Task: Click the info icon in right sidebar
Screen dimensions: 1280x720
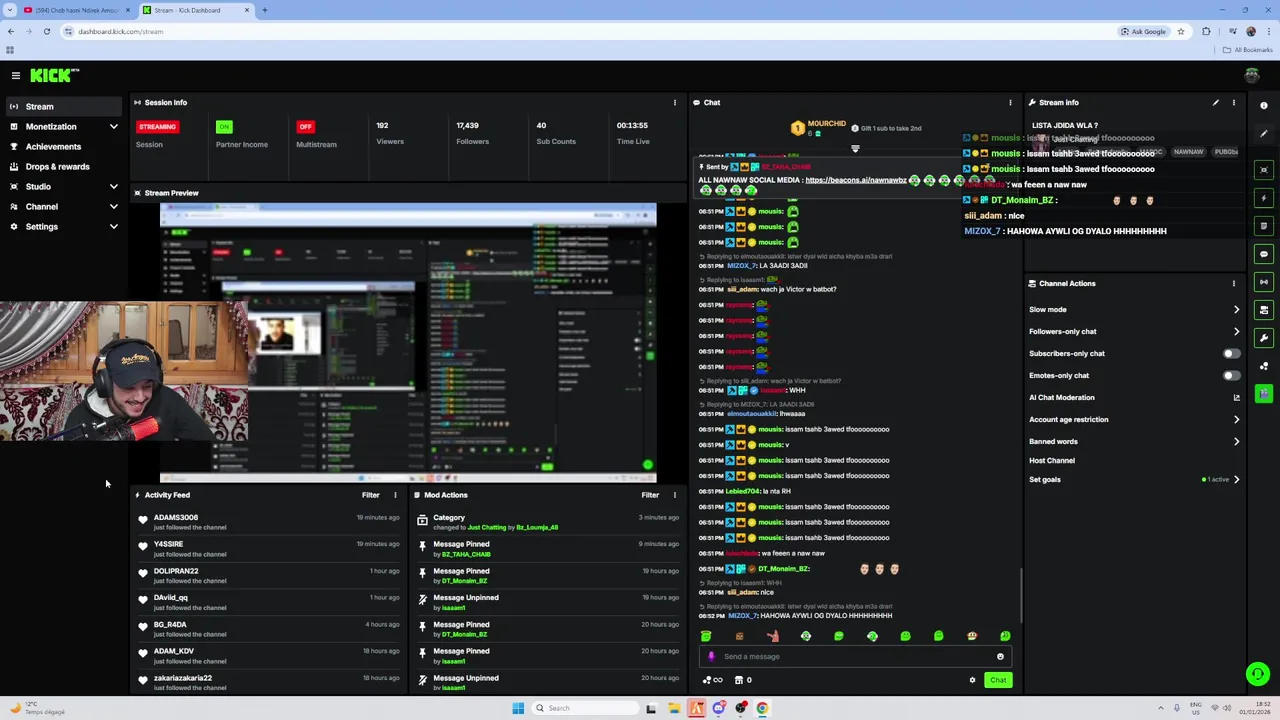Action: 1264,106
